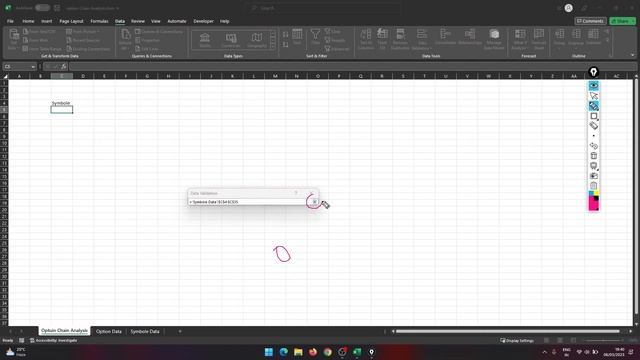Click the undo annotation icon
The image size is (640, 360).
click(x=593, y=146)
